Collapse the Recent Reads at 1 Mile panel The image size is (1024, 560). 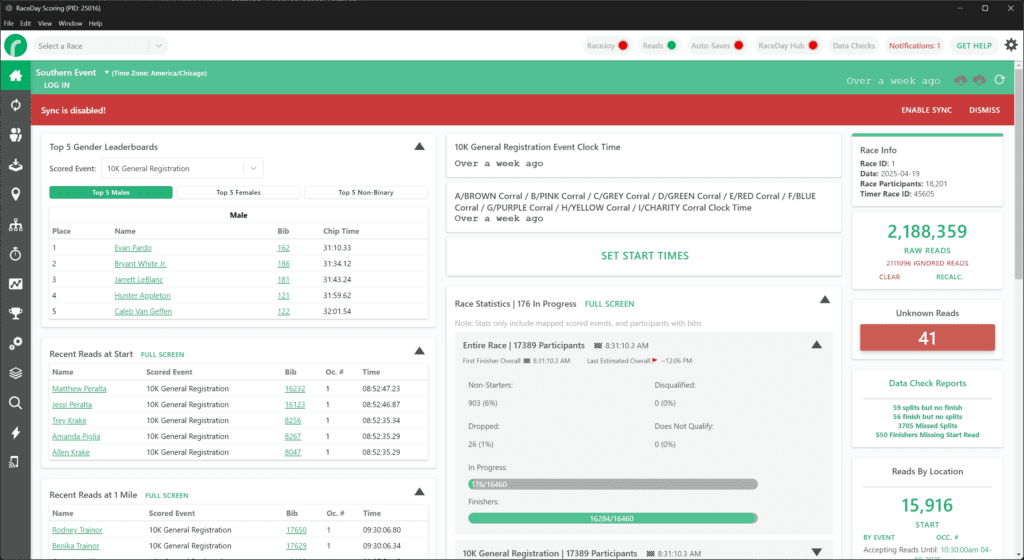(x=419, y=491)
